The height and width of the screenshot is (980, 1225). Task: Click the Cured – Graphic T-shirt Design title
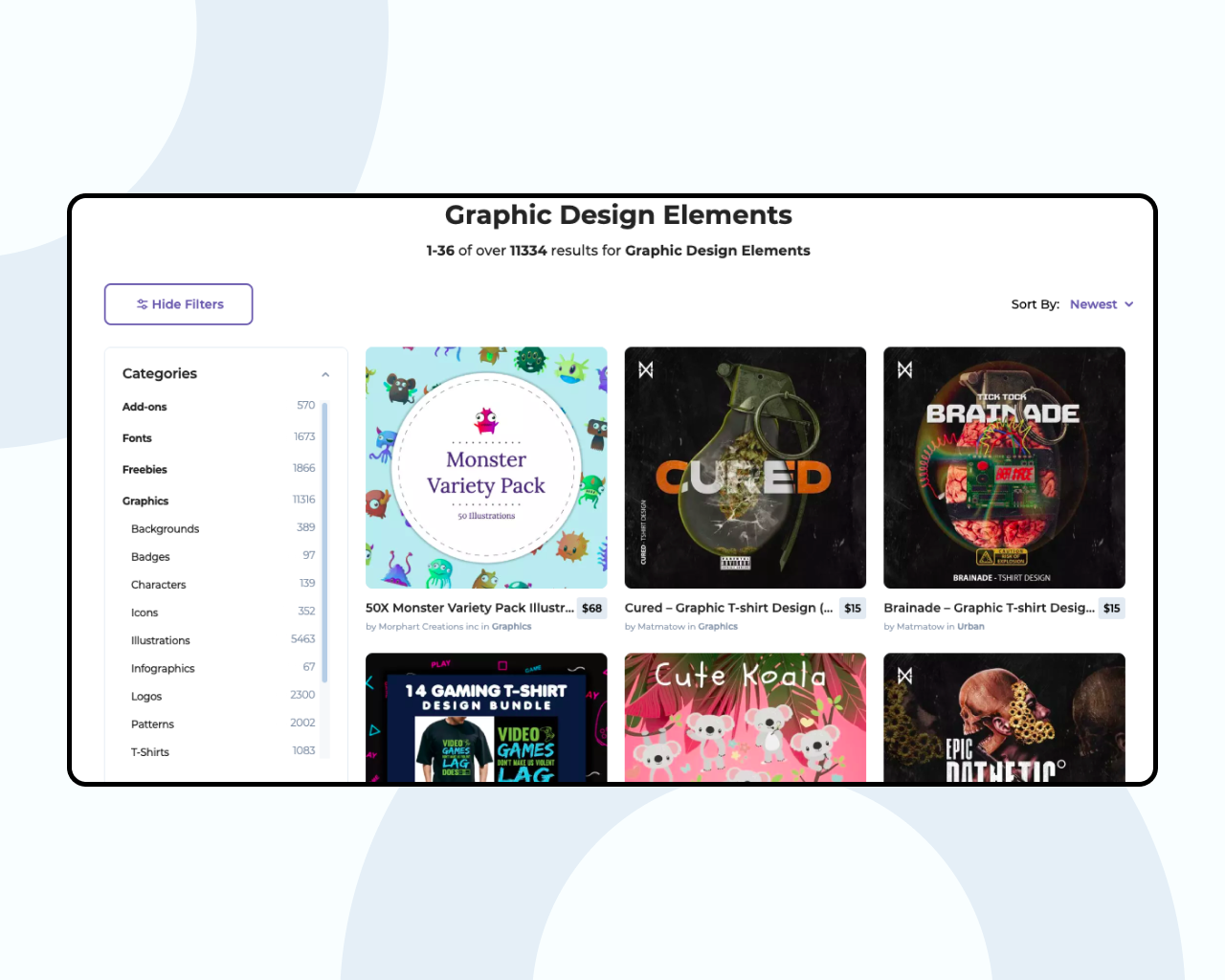(x=729, y=608)
